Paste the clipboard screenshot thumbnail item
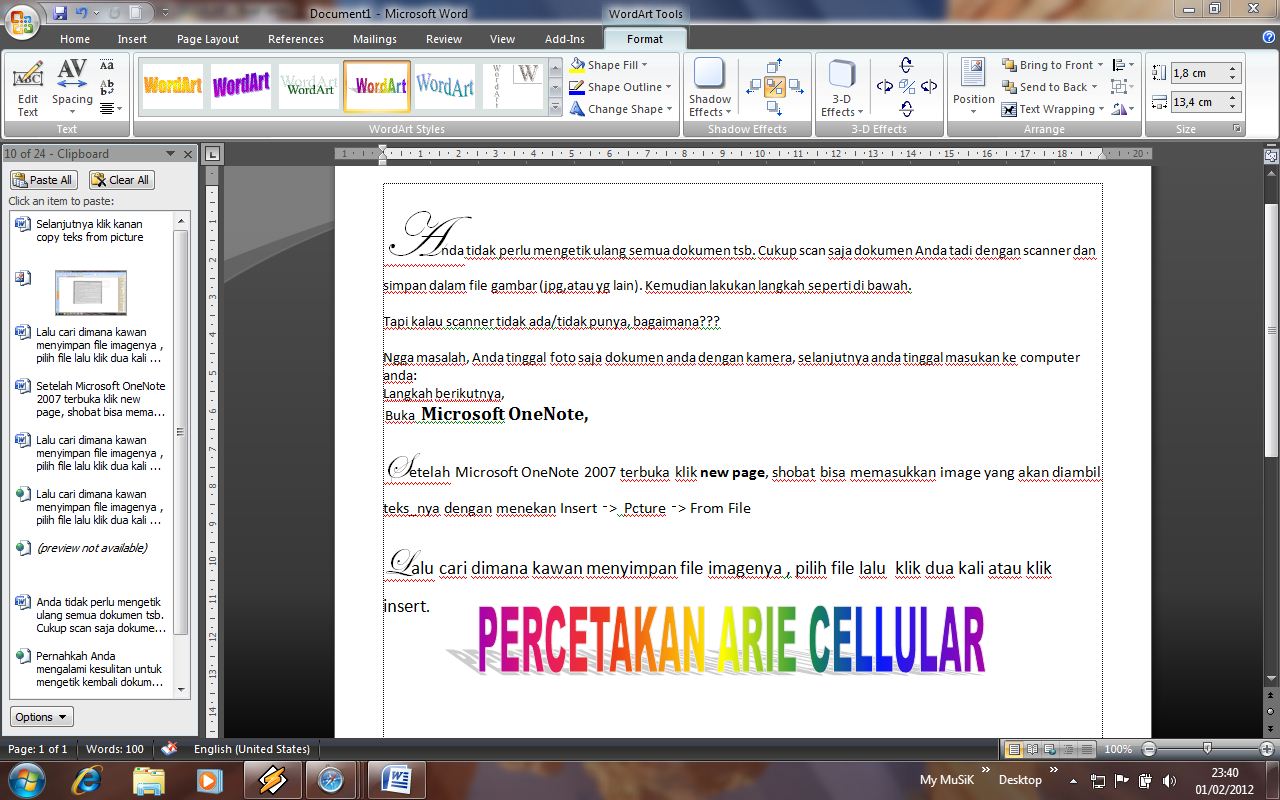 click(x=93, y=293)
